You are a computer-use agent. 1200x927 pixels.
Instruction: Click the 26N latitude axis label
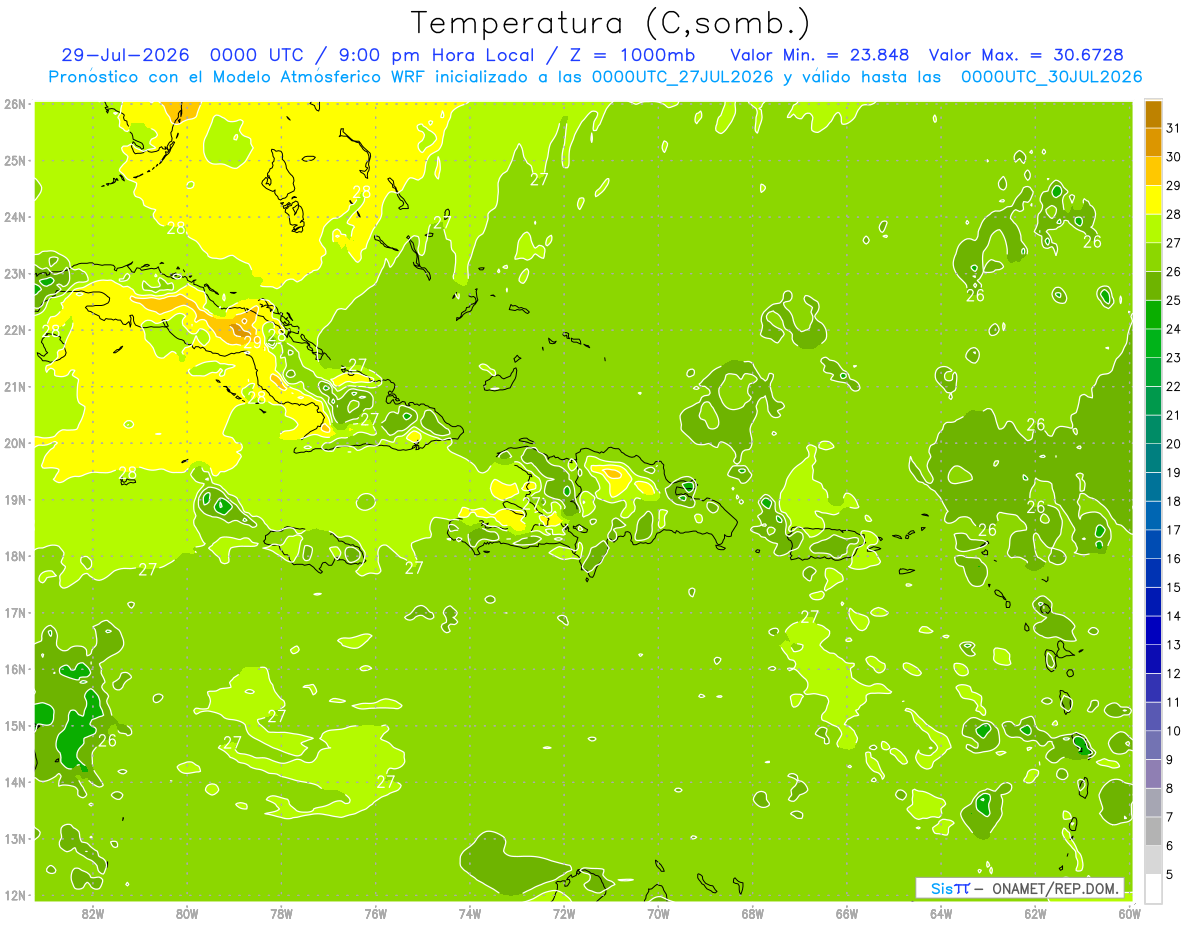[x=15, y=104]
